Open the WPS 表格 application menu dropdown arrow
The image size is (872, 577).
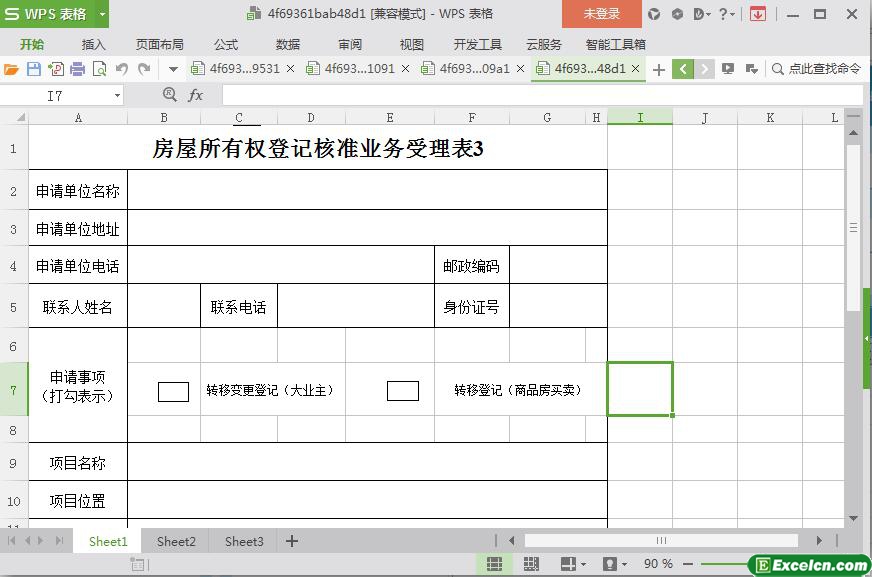(102, 14)
